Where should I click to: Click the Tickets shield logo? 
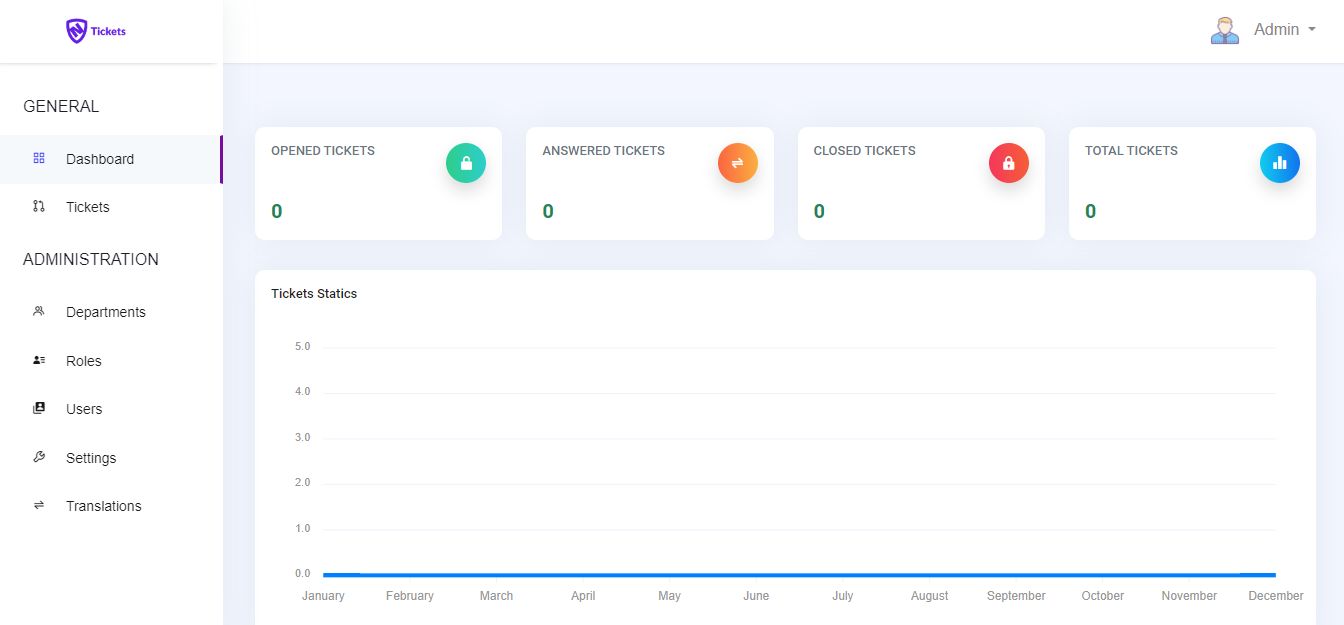[x=77, y=31]
